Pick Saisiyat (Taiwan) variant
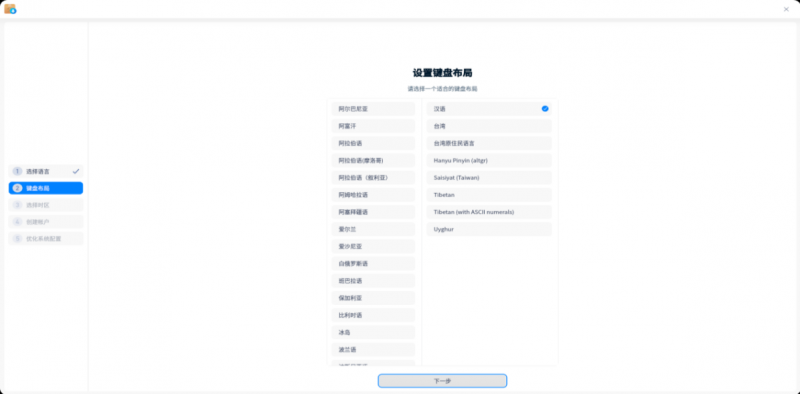The height and width of the screenshot is (394, 800). (489, 178)
